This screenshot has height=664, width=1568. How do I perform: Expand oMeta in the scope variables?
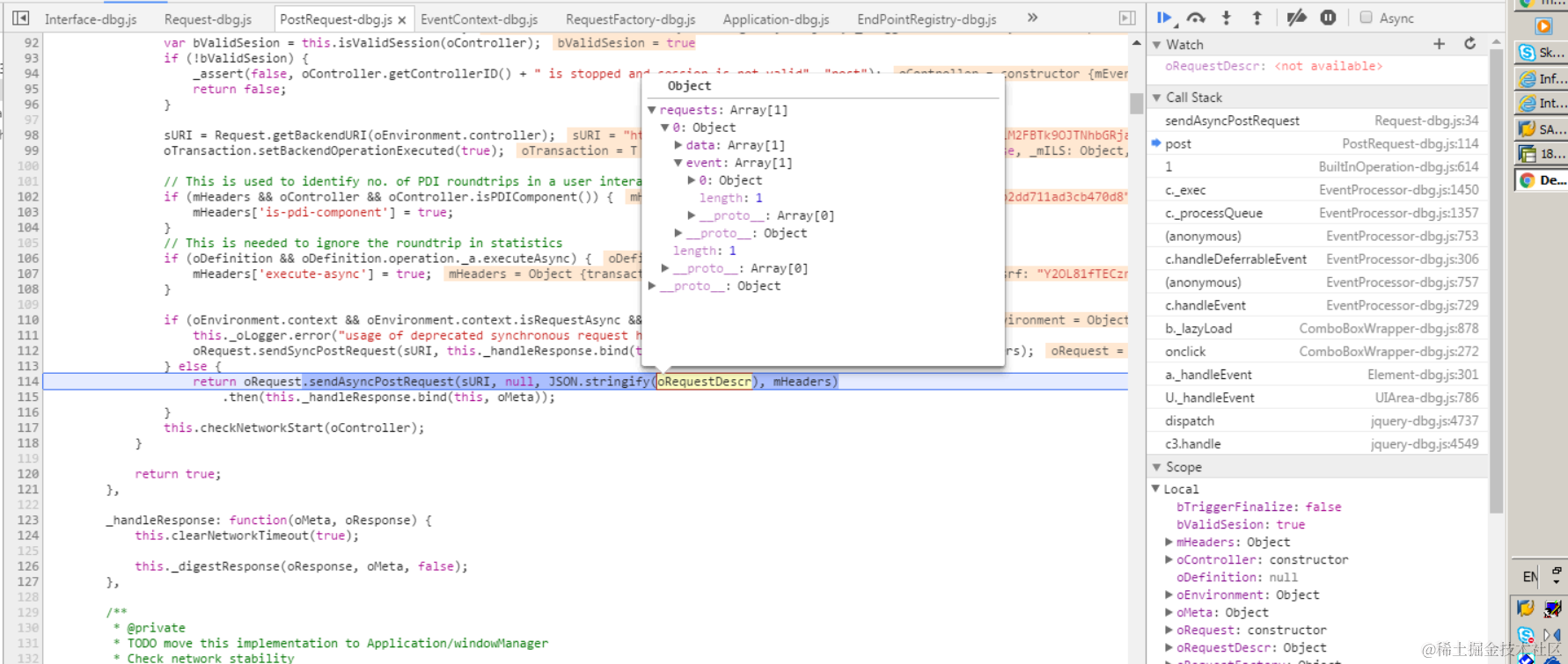(1169, 612)
